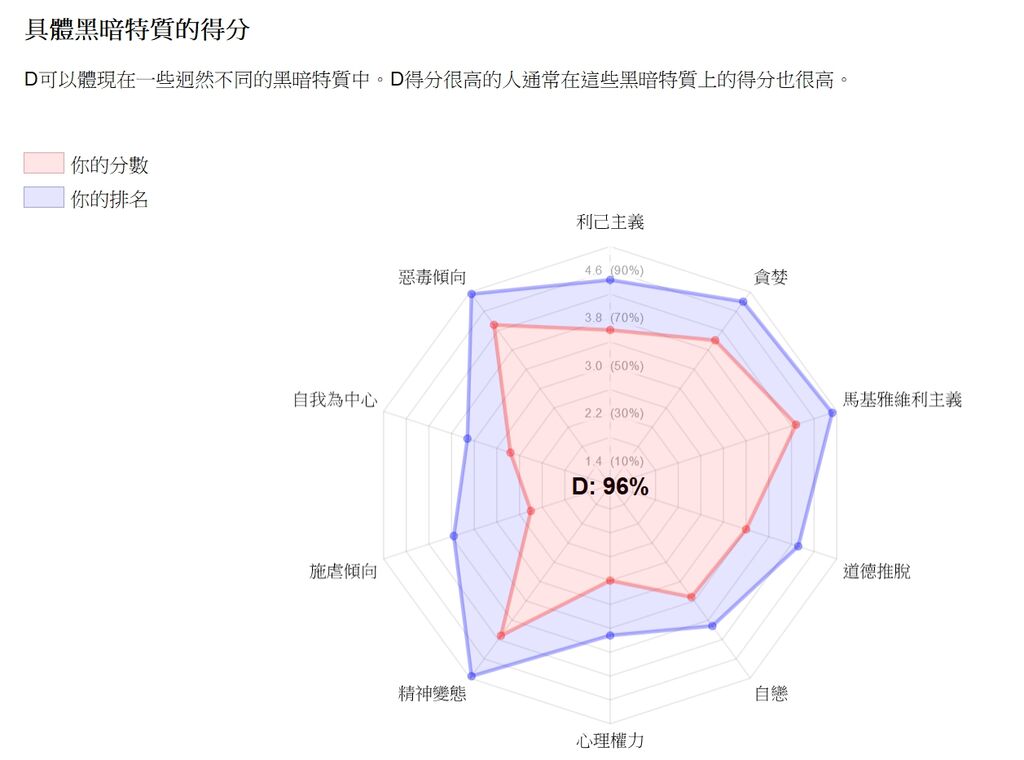This screenshot has width=1024, height=760.
Task: Select the red point on 利己主義 axis
Action: tap(610, 330)
